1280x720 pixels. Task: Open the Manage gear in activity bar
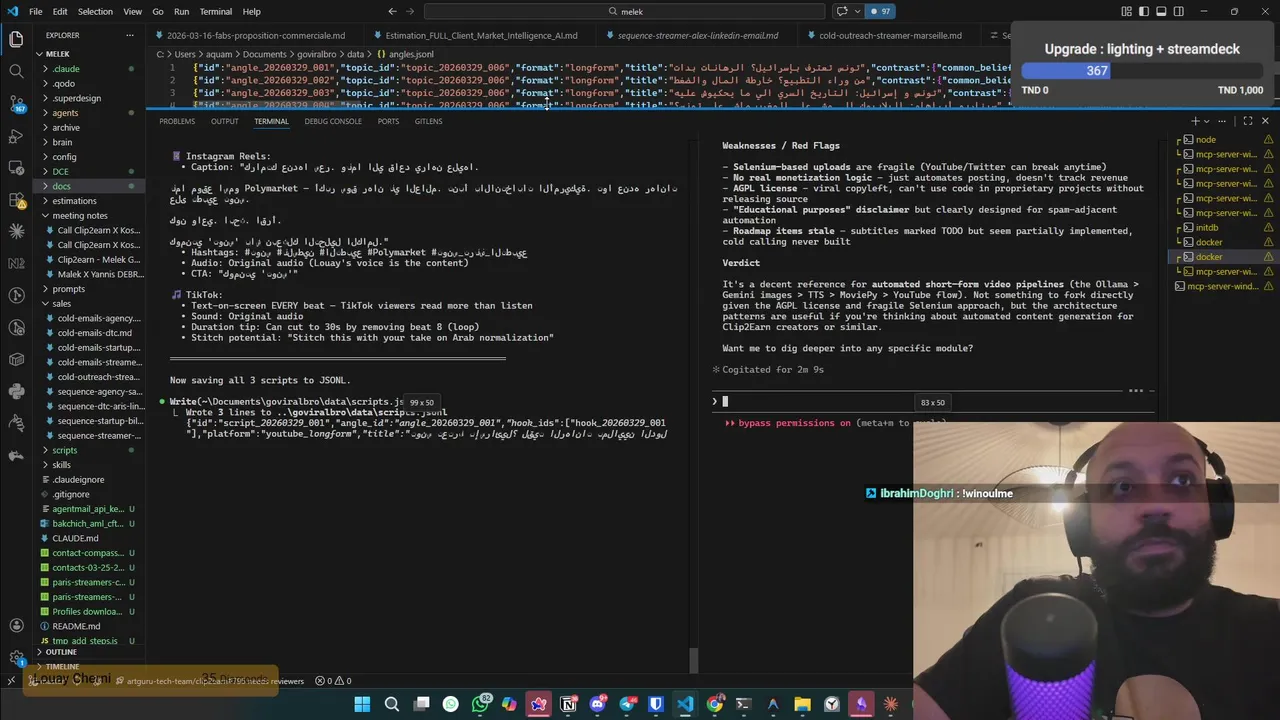tap(16, 658)
